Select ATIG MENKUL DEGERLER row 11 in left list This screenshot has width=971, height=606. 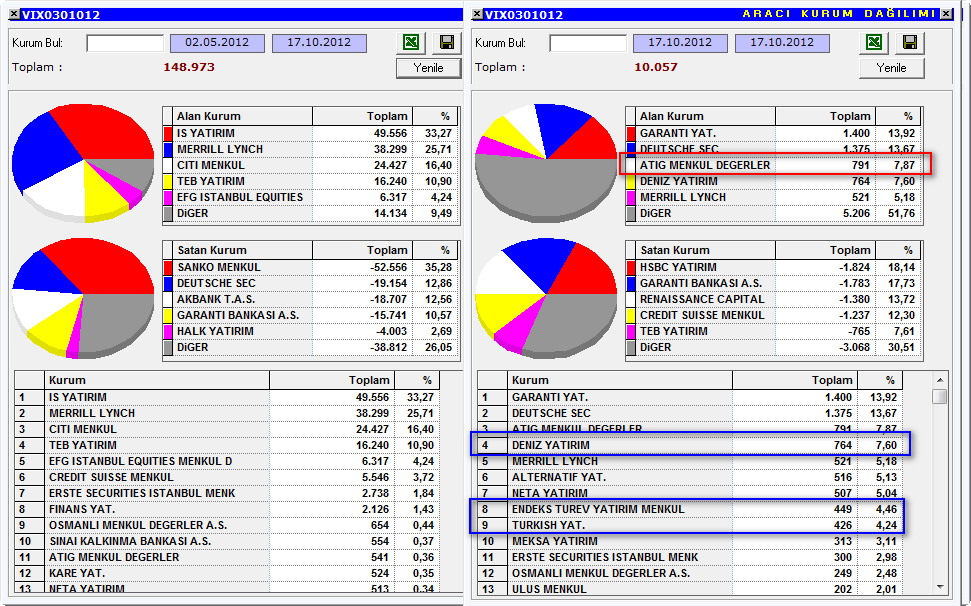coord(227,558)
